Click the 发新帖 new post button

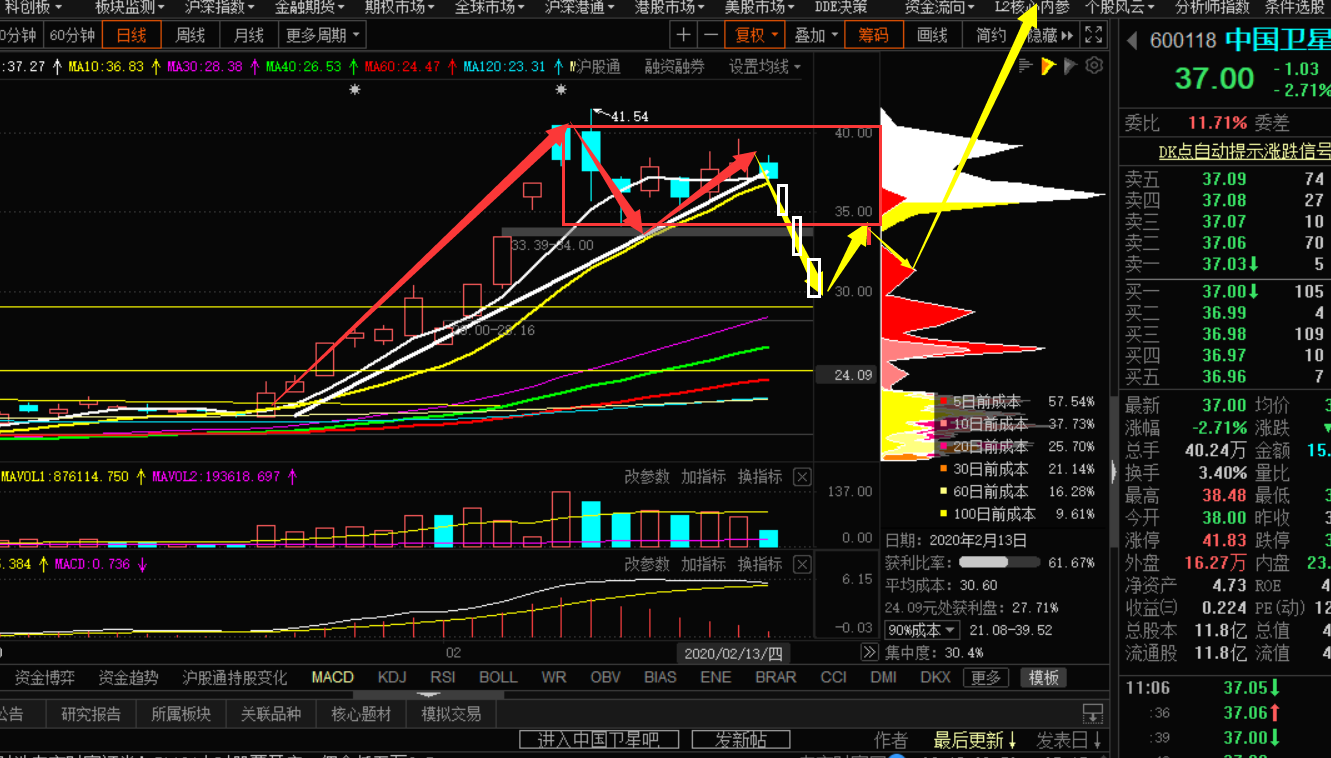click(x=741, y=740)
